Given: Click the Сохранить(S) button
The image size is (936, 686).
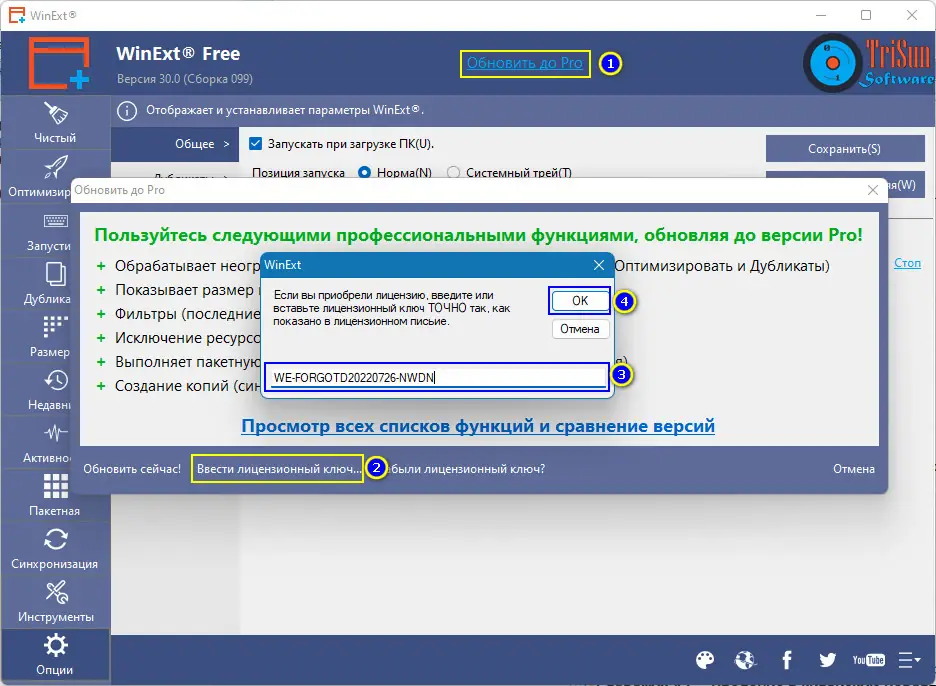Looking at the screenshot, I should coord(845,149).
